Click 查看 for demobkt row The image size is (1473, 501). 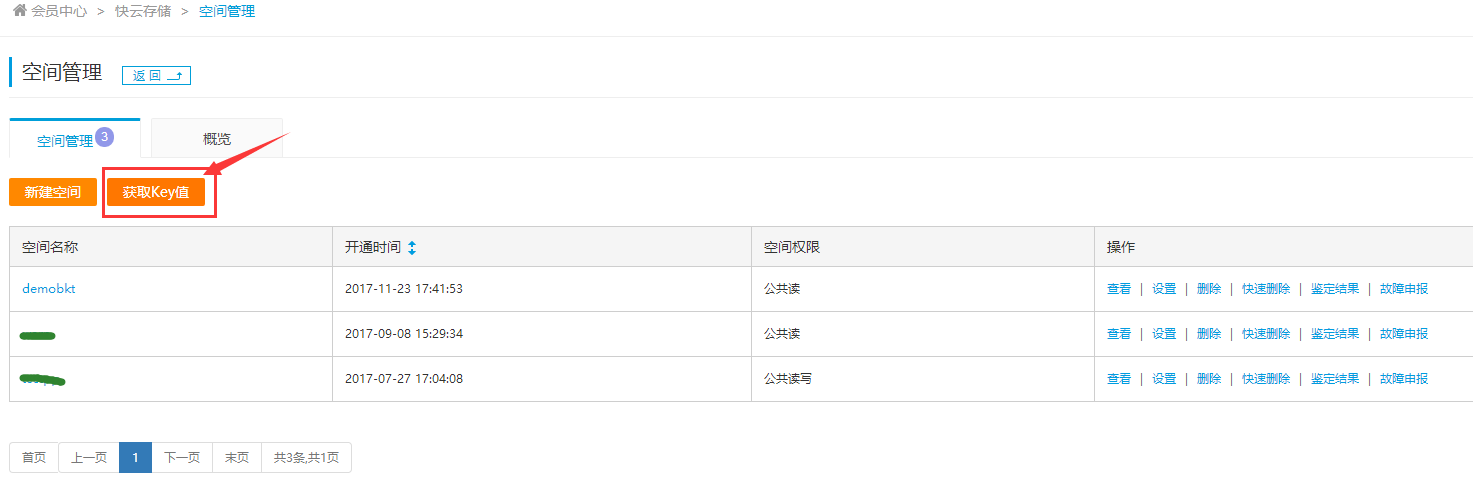click(1119, 289)
